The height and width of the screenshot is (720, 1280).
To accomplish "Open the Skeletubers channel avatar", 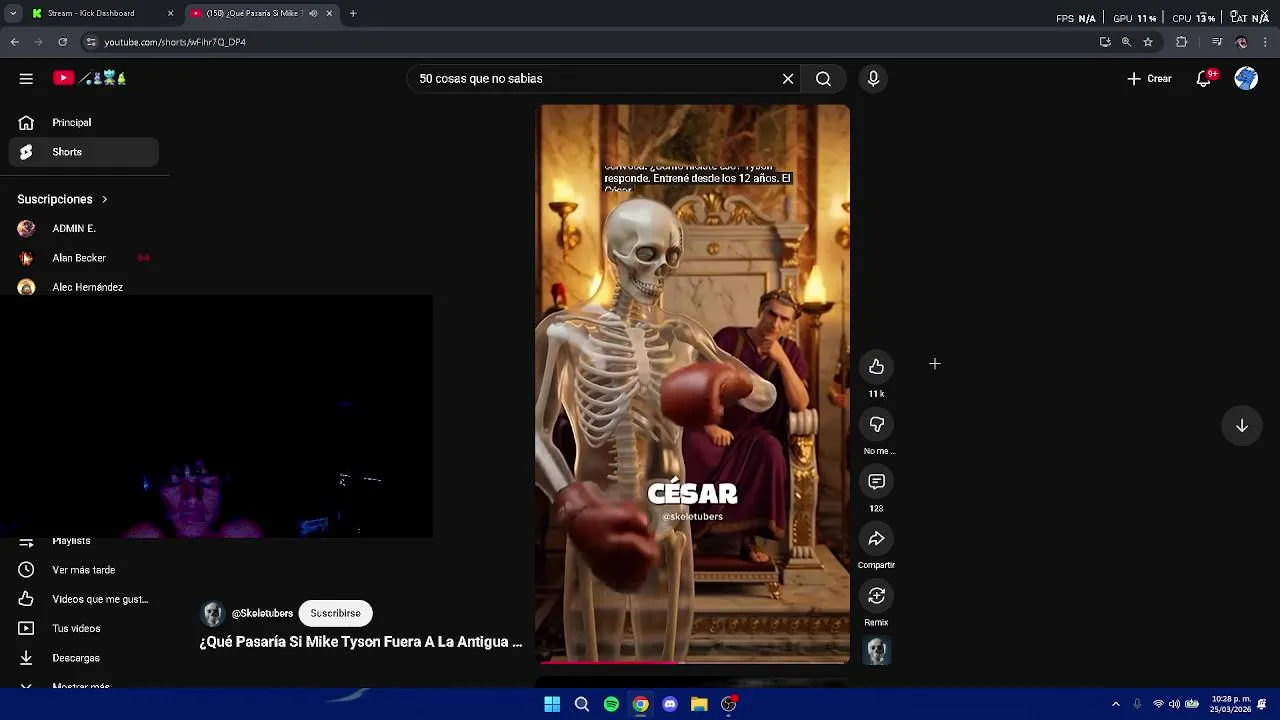I will pyautogui.click(x=212, y=613).
